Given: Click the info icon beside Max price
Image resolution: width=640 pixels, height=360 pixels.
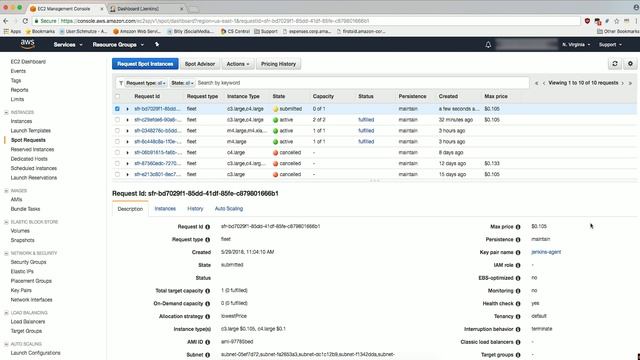Looking at the screenshot, I should [518, 227].
